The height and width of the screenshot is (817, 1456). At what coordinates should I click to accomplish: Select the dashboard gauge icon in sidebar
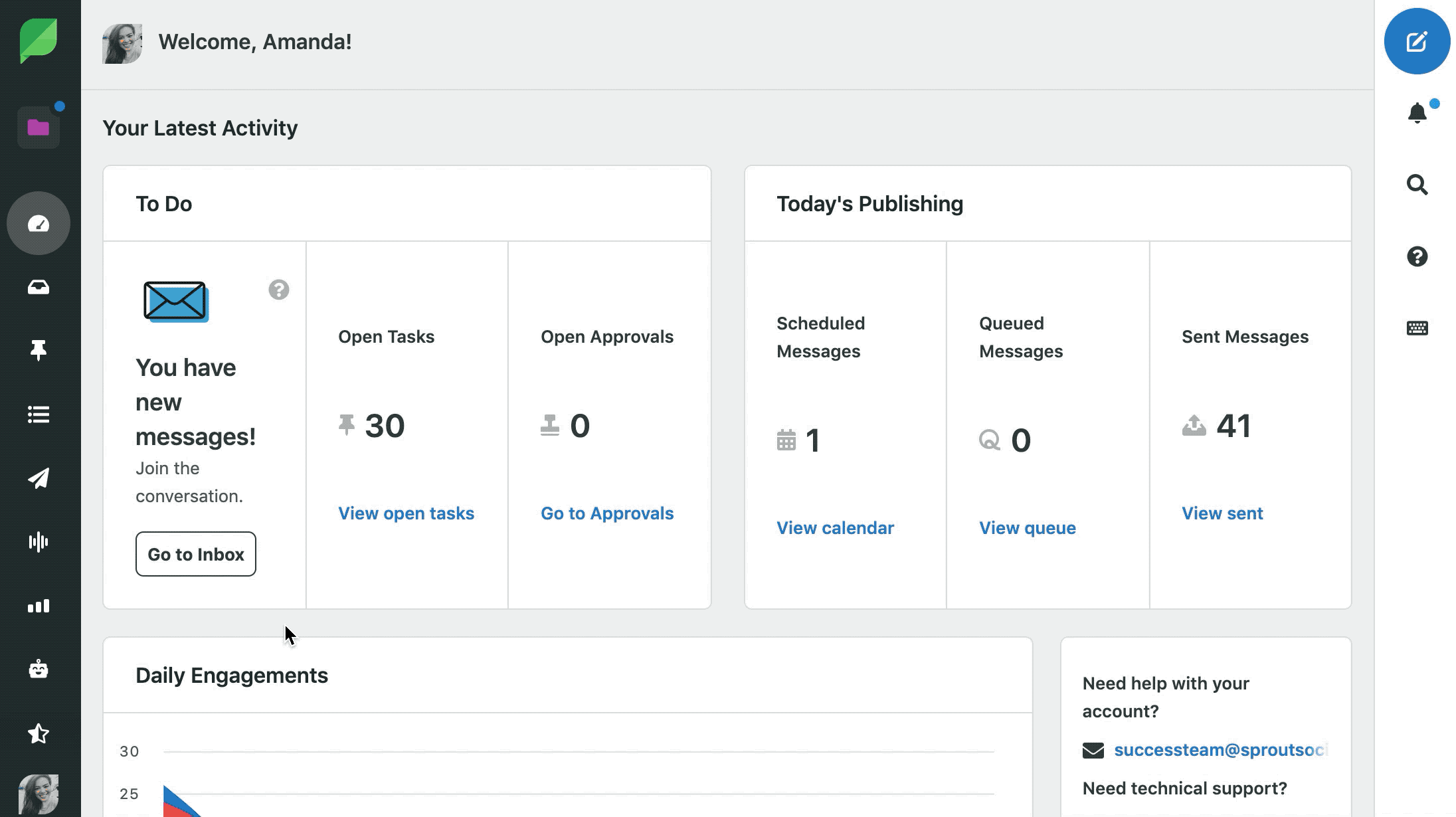(x=39, y=223)
